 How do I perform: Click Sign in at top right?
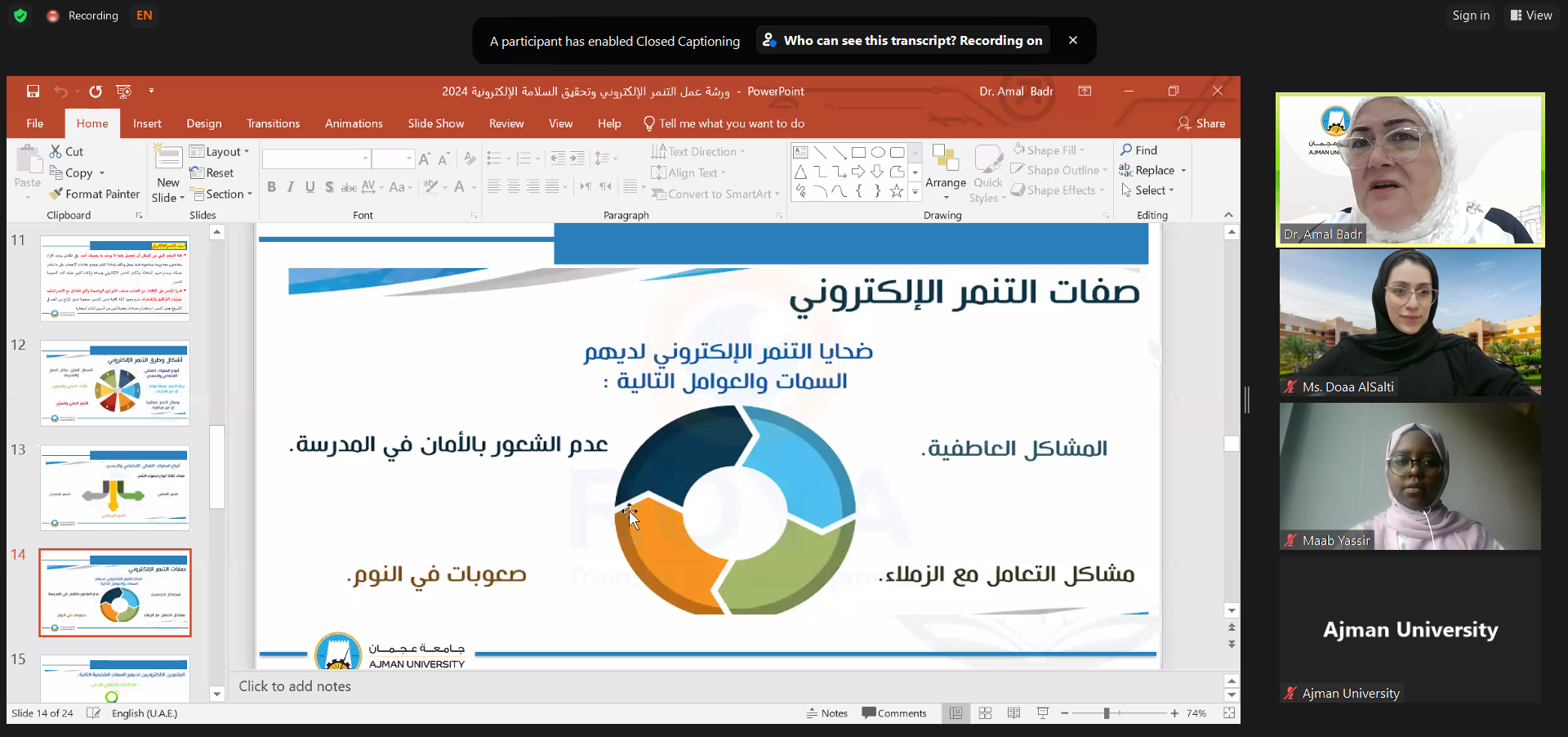point(1470,16)
